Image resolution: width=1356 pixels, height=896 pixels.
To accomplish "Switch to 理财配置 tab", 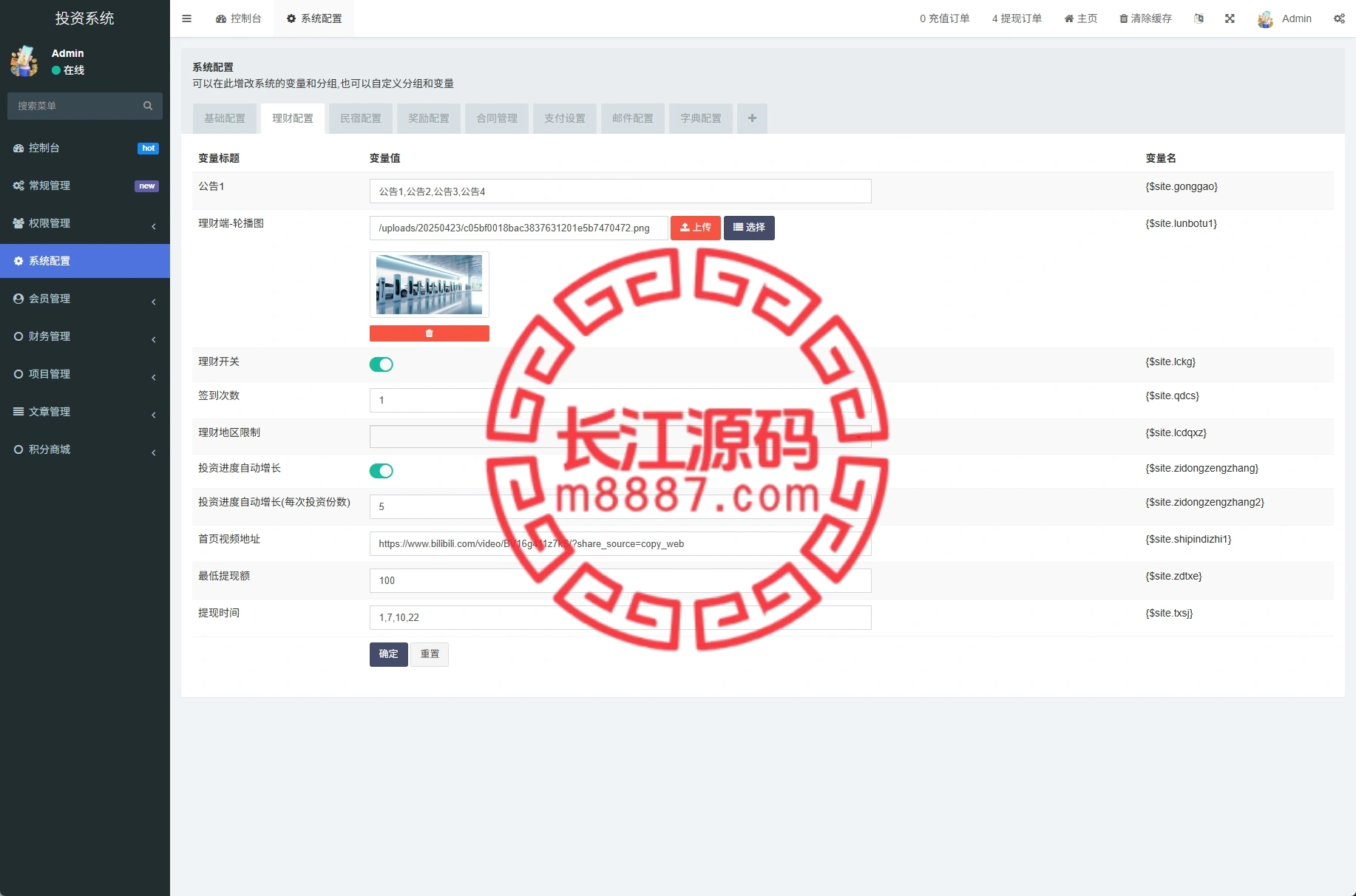I will [293, 118].
